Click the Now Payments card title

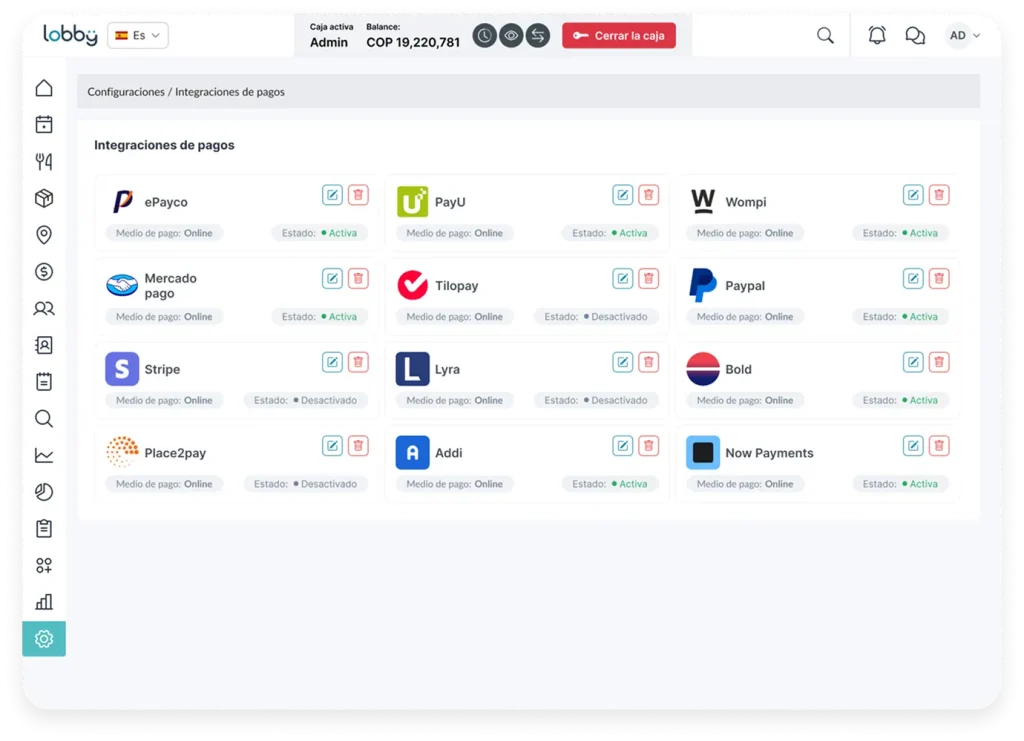[x=769, y=453]
